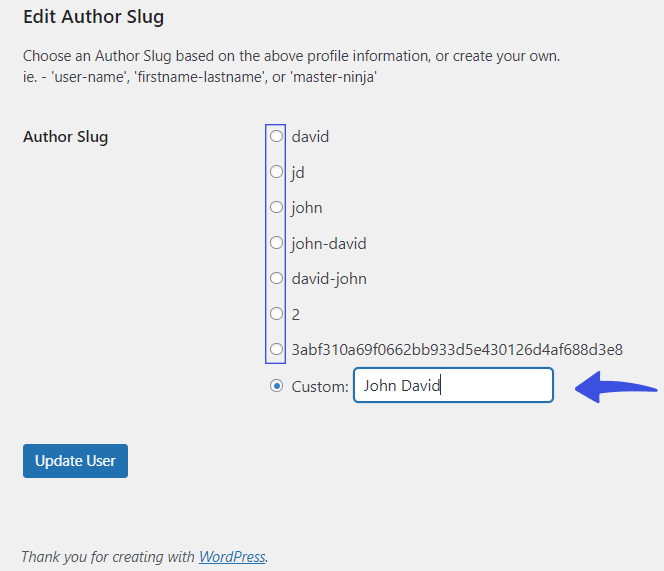Image resolution: width=664 pixels, height=571 pixels.
Task: Select the radio button beside 'david'
Action: click(277, 136)
